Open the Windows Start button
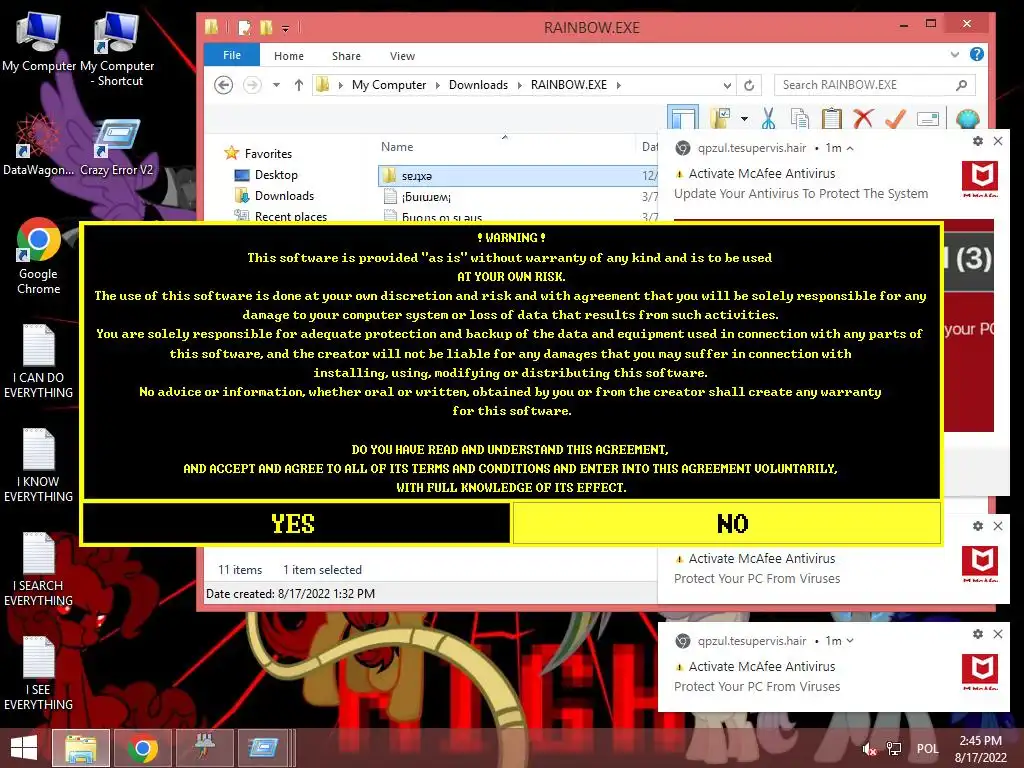The width and height of the screenshot is (1024, 768). pos(24,748)
